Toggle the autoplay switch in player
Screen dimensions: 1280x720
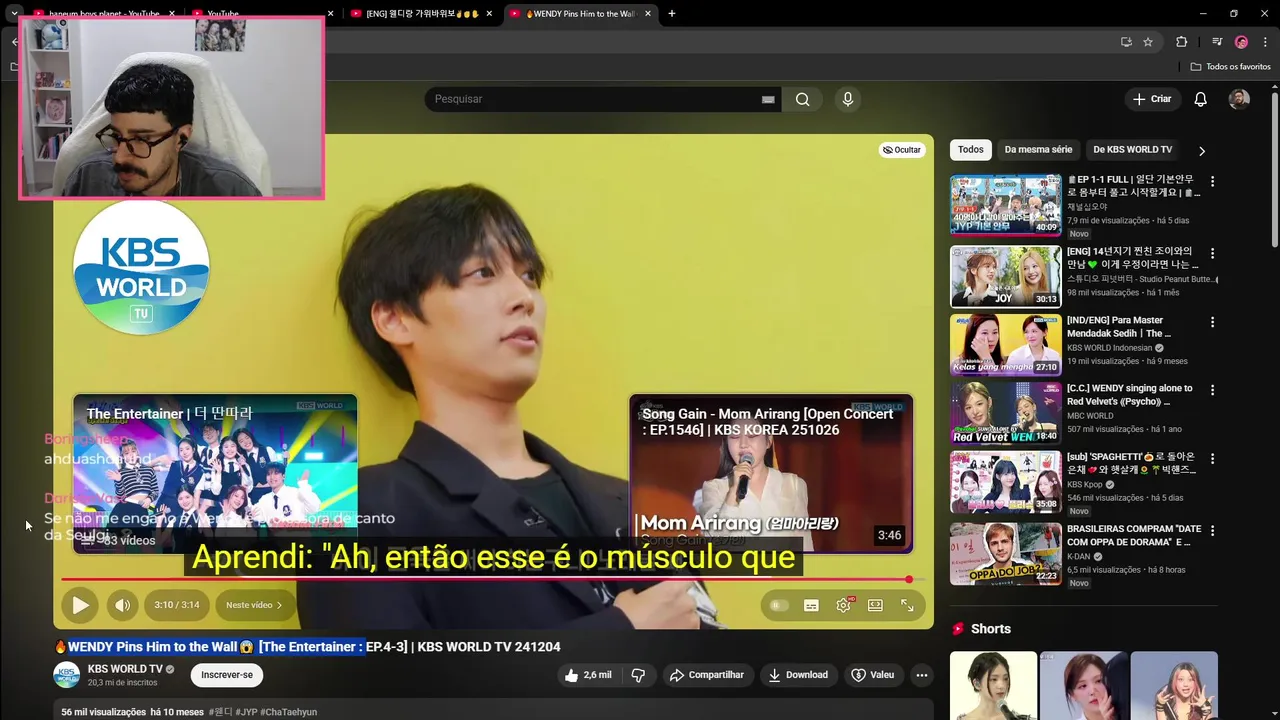click(x=779, y=605)
